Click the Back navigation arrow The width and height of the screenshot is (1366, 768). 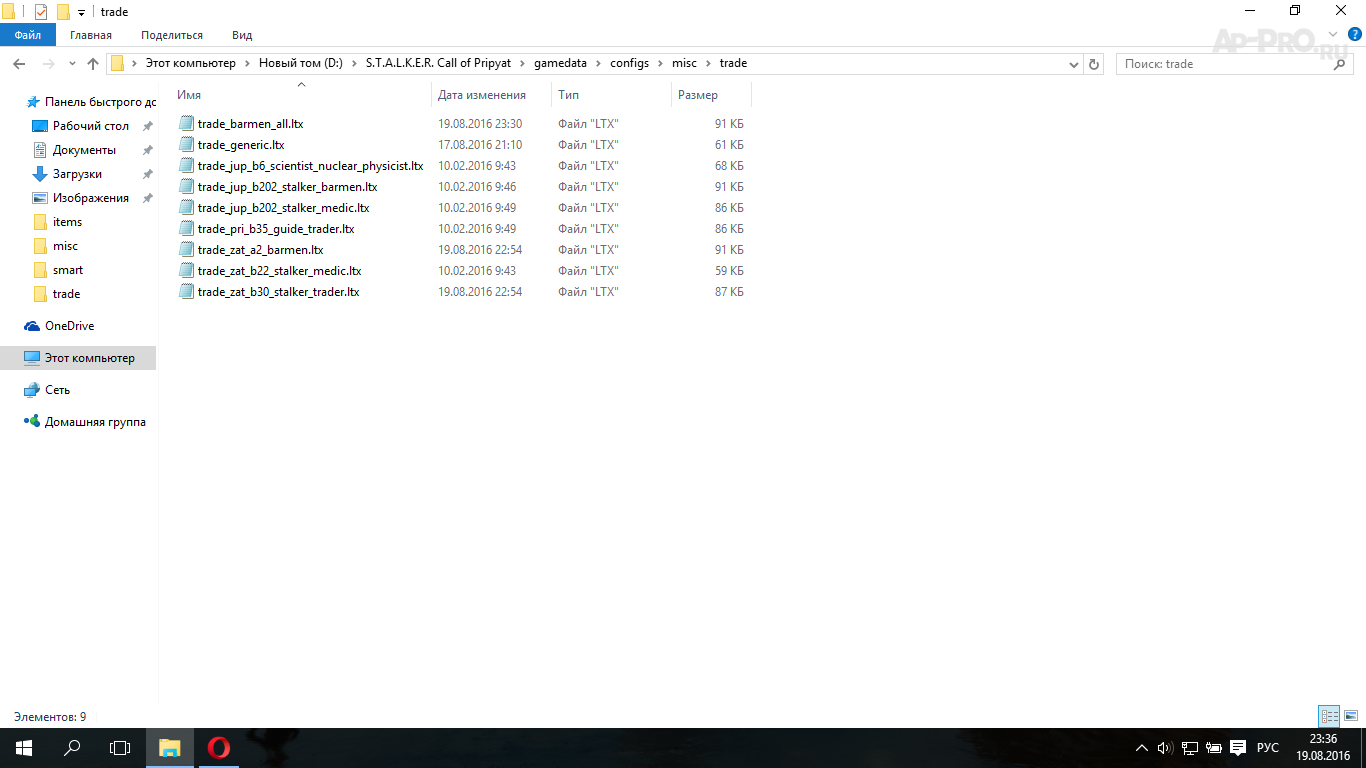click(x=19, y=63)
